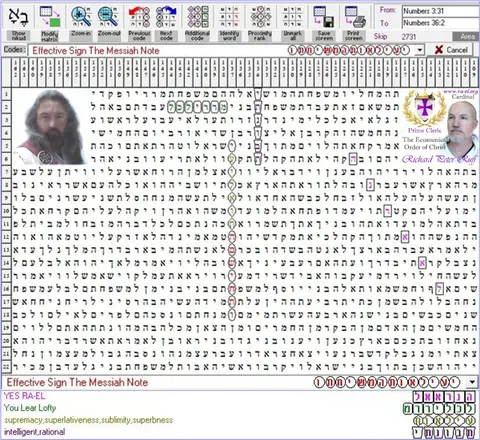Viewport: 480px width, 440px height.
Task: Open the Additional code tool
Action: click(x=197, y=22)
